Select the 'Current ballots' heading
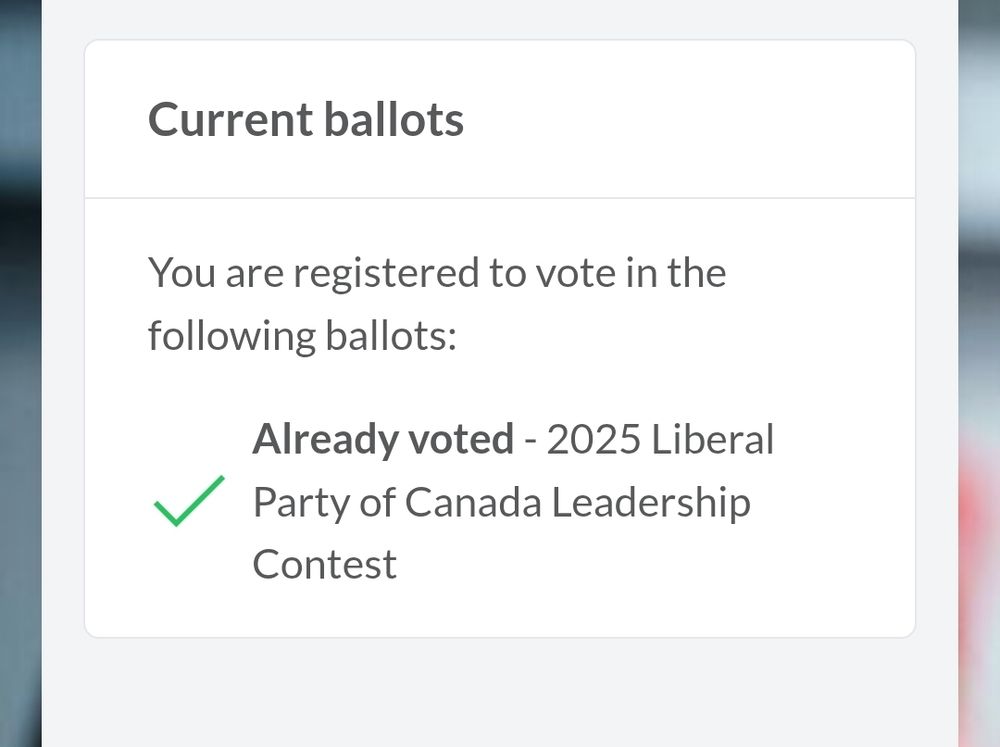 pos(305,119)
